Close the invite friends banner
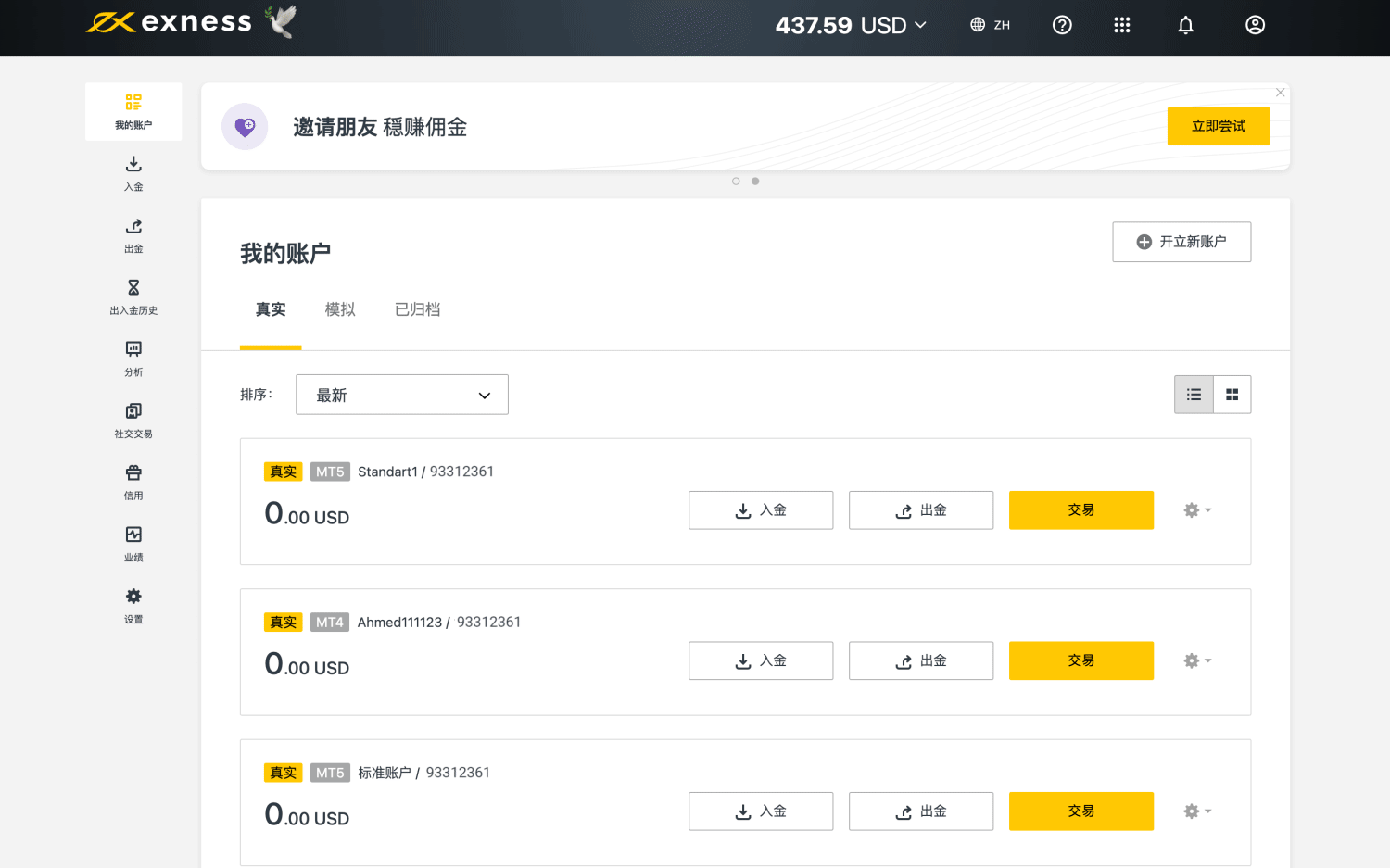This screenshot has height=868, width=1390. (1280, 93)
